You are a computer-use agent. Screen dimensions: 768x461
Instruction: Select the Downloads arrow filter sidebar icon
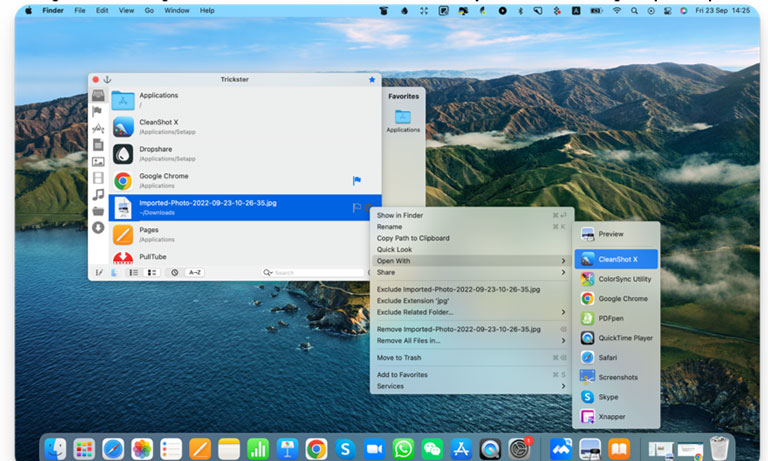[x=98, y=227]
